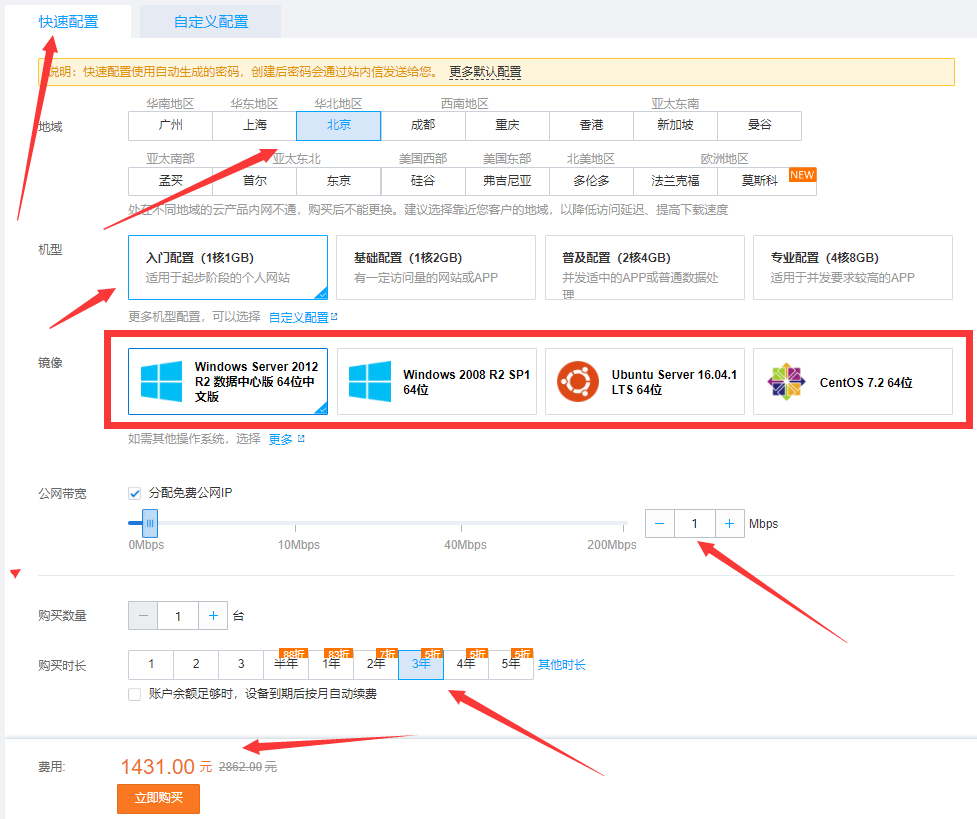977x819 pixels.
Task: Toggle the 分配免费公网IP checkbox
Action: 135,494
